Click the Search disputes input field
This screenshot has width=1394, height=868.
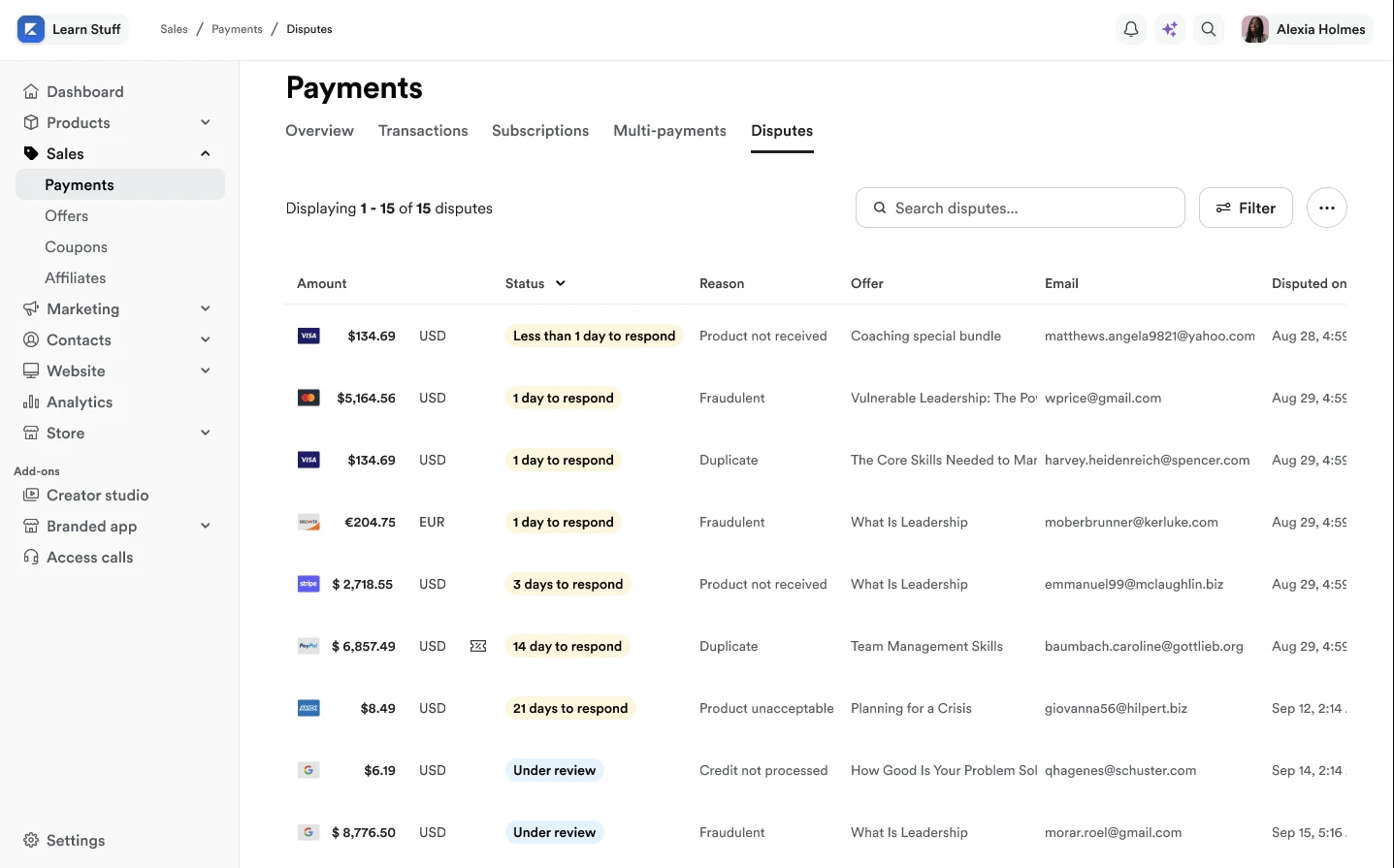click(x=1019, y=208)
